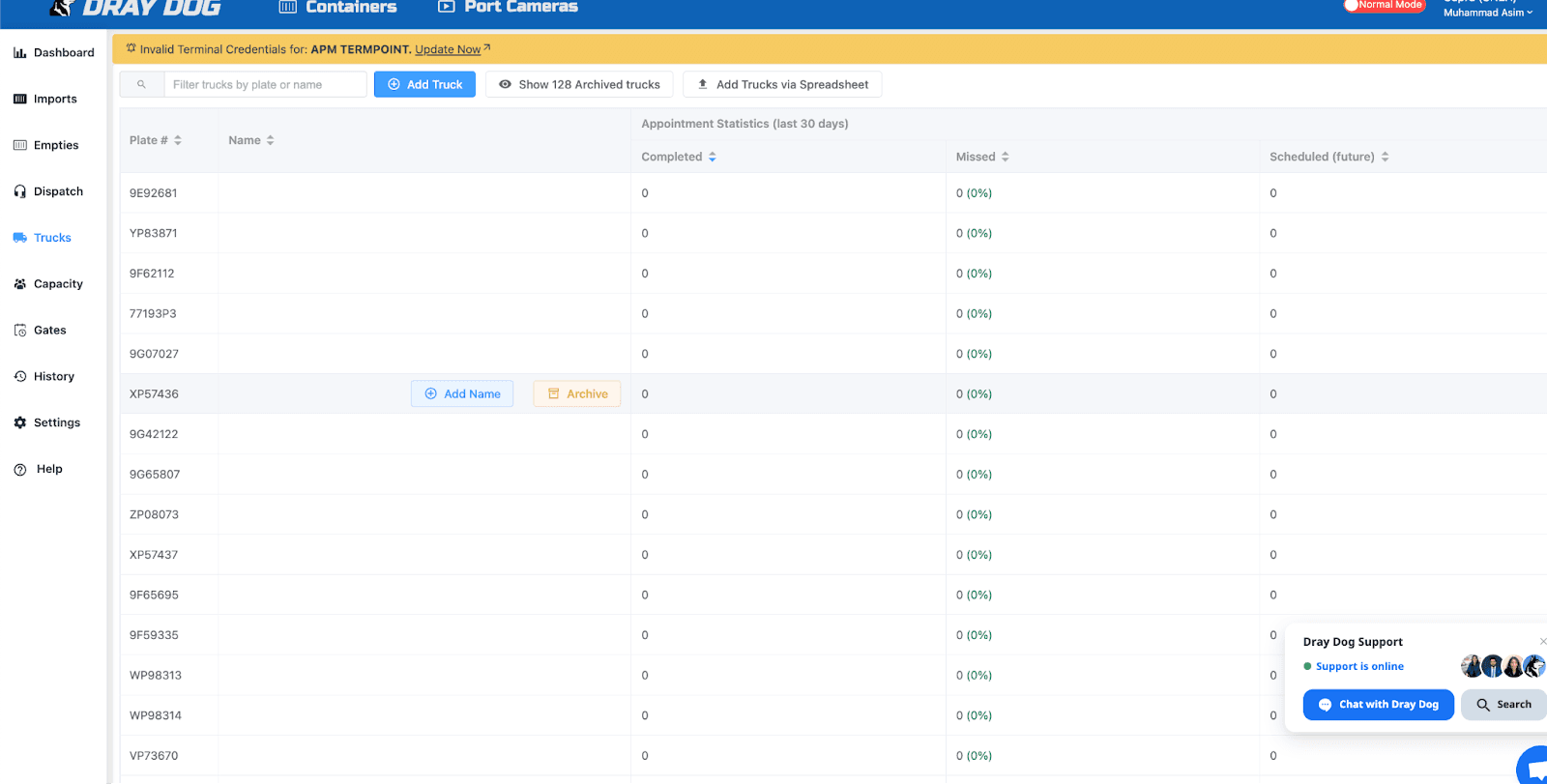Focus the filter trucks by plate field
Screen dimensions: 1547x784
click(265, 85)
